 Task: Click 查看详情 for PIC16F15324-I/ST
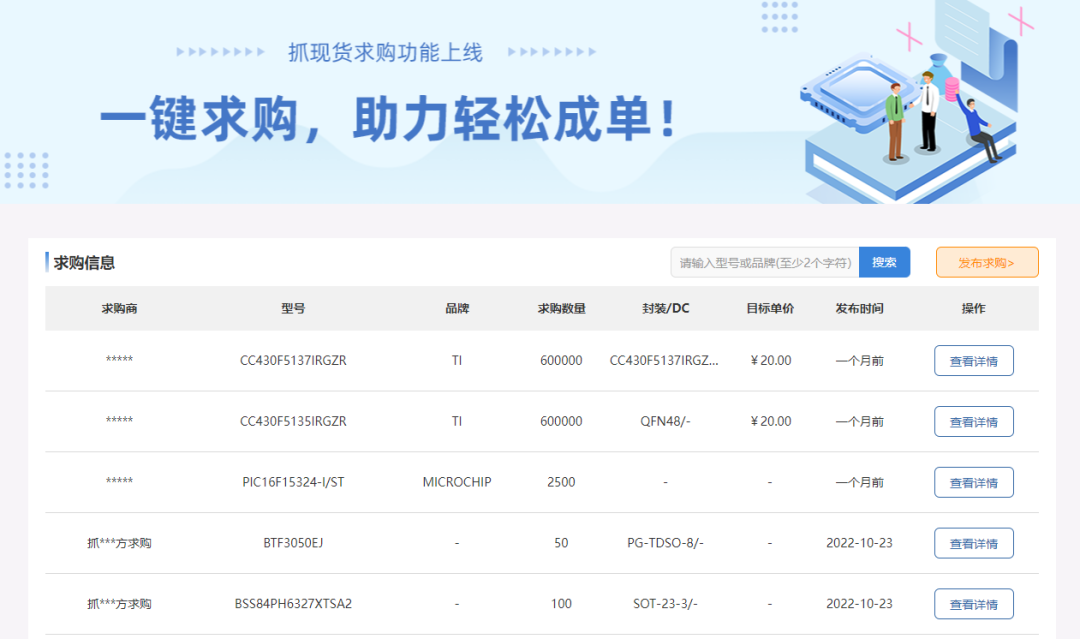coord(973,482)
